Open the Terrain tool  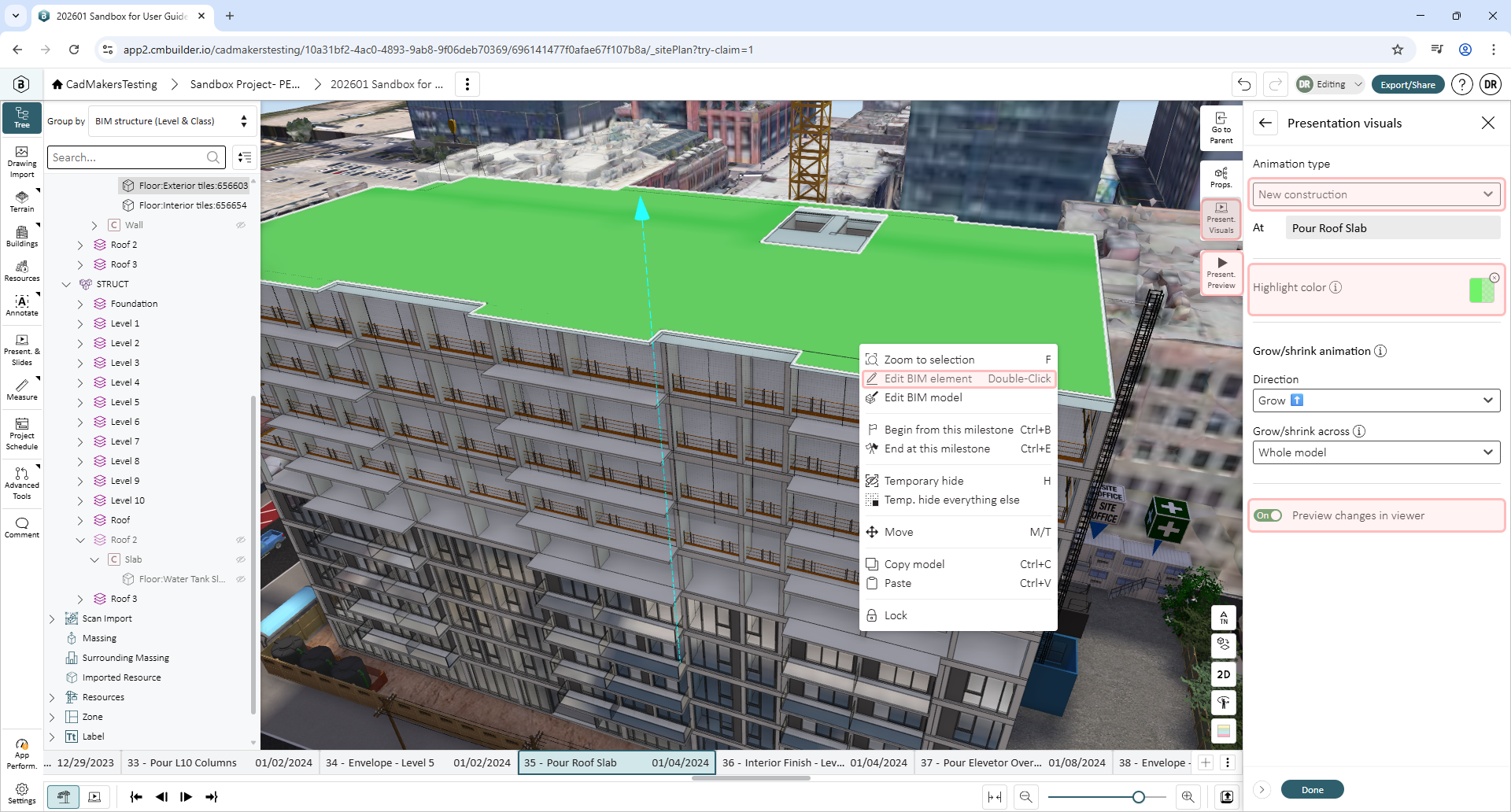pos(22,201)
